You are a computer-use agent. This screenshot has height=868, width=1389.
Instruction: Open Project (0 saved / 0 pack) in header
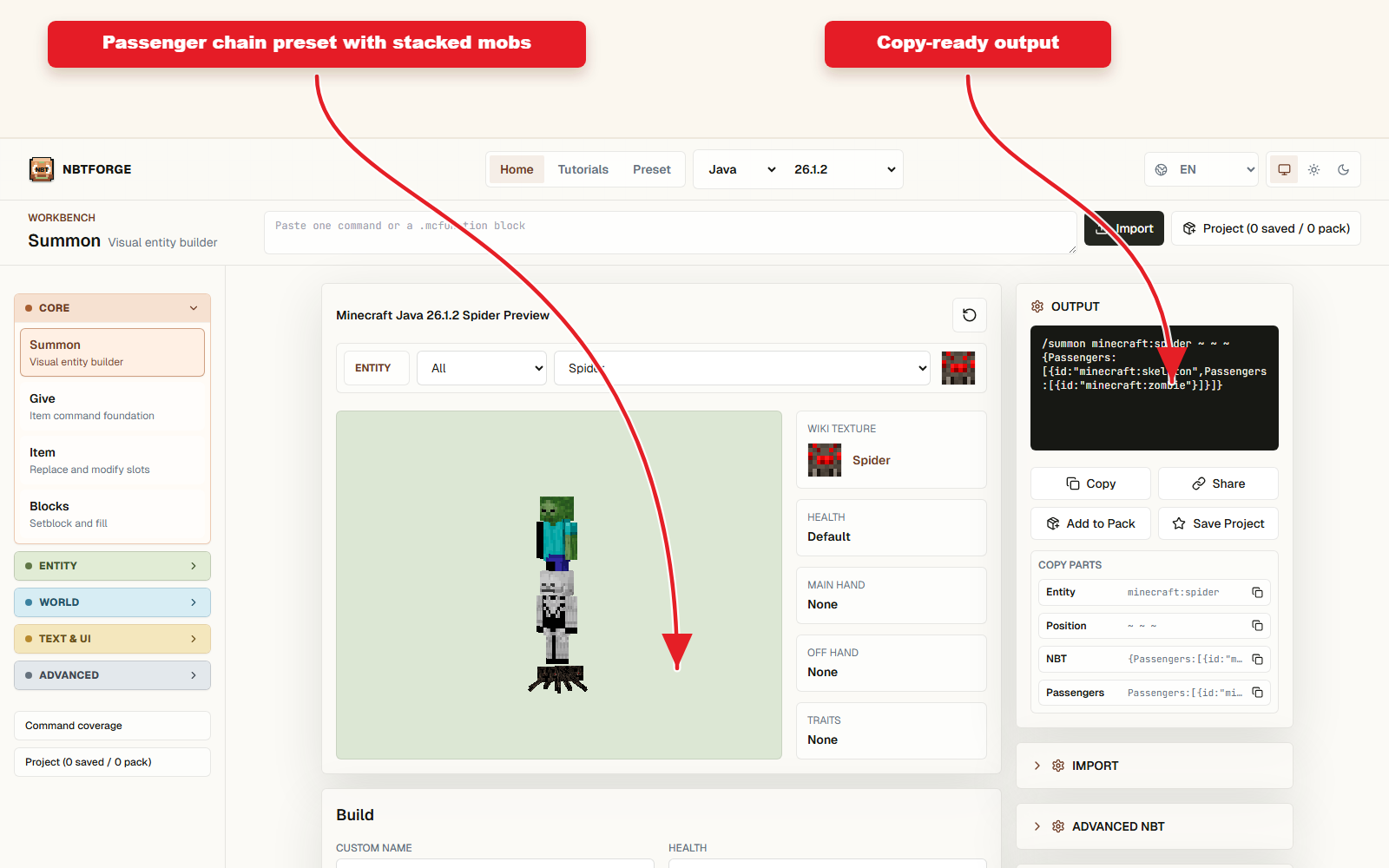1266,228
